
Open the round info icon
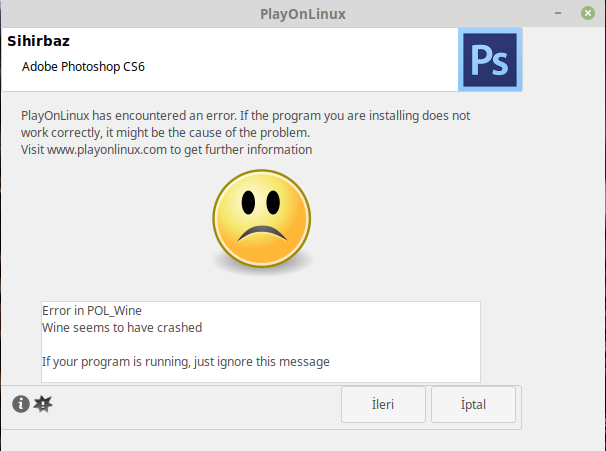point(21,404)
